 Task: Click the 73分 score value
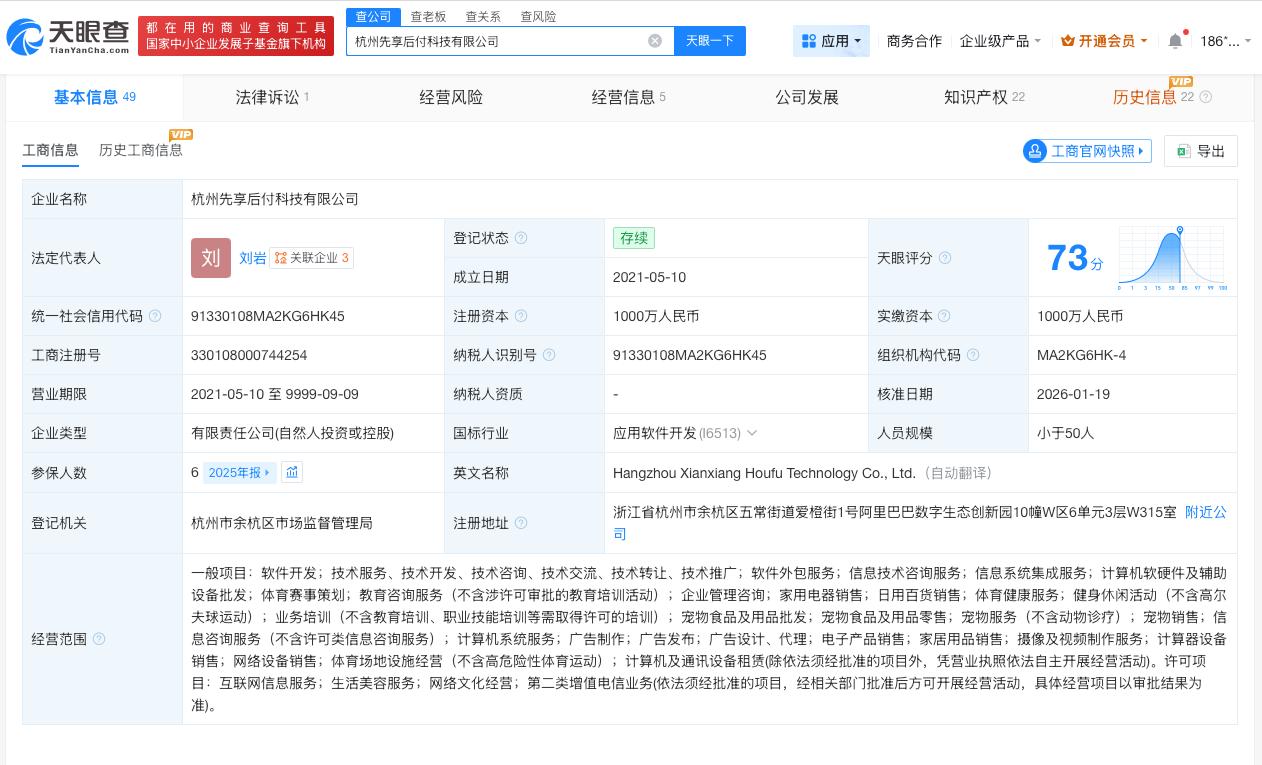tap(1075, 258)
